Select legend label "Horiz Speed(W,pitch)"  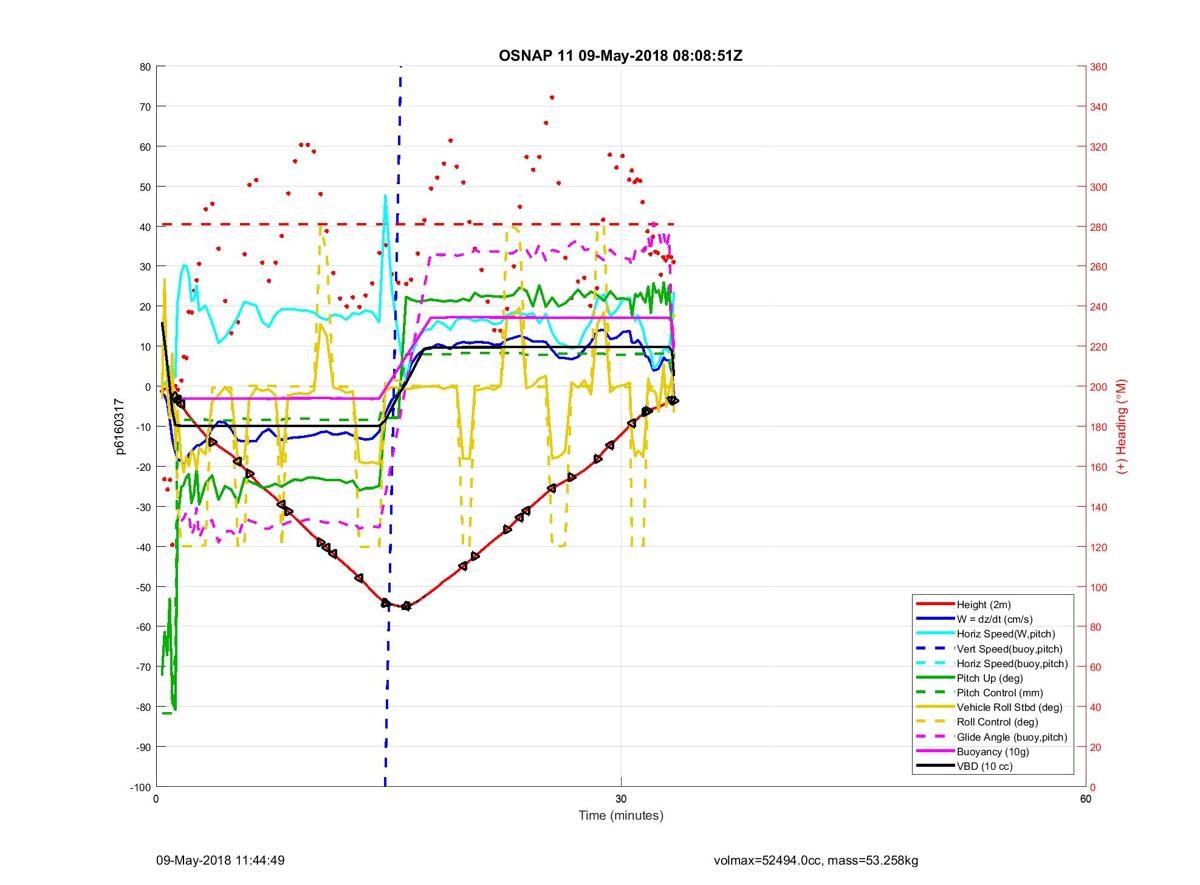coord(1006,634)
